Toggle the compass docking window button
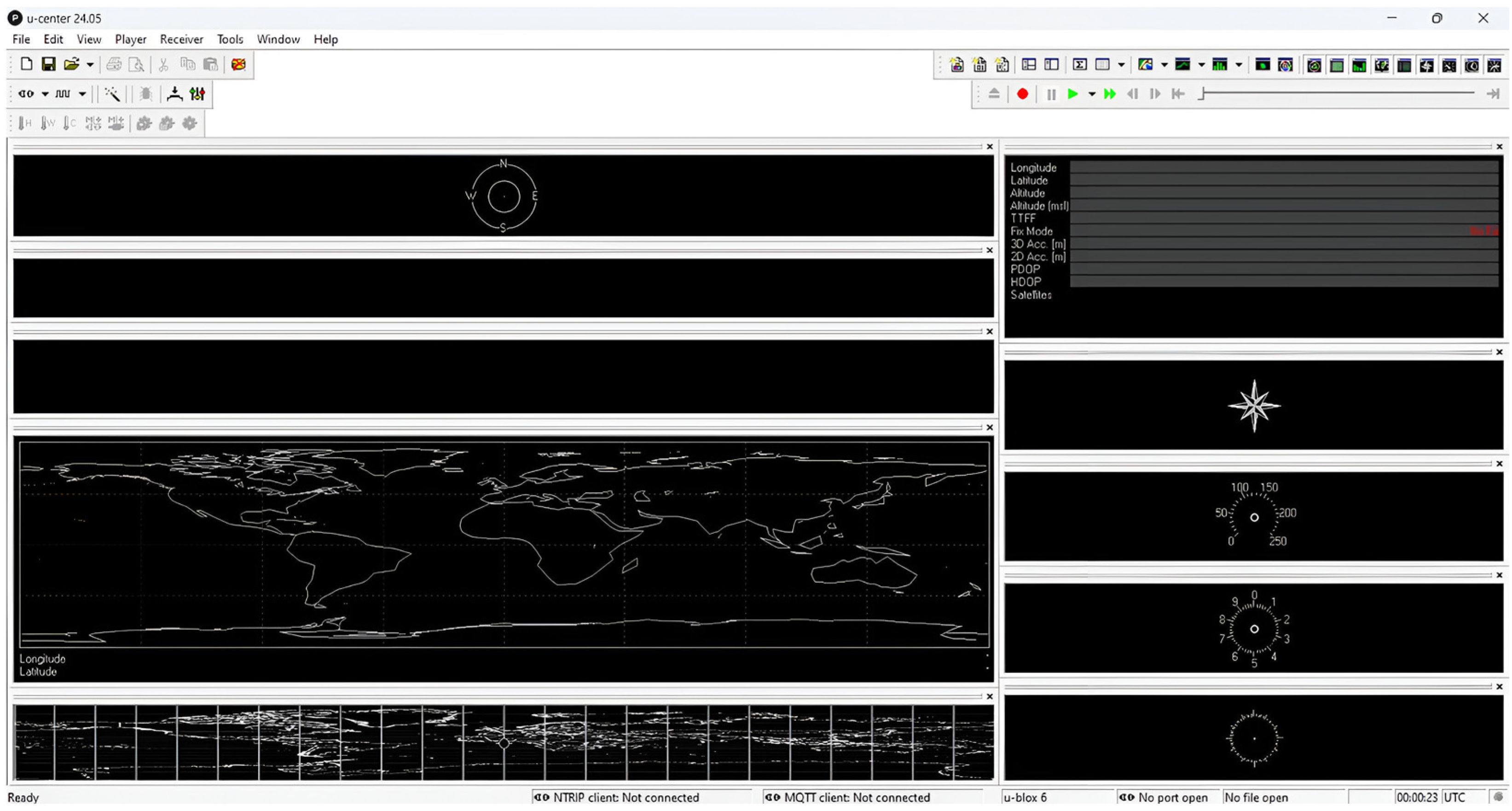Viewport: 1512px width, 811px height. coord(1426,66)
